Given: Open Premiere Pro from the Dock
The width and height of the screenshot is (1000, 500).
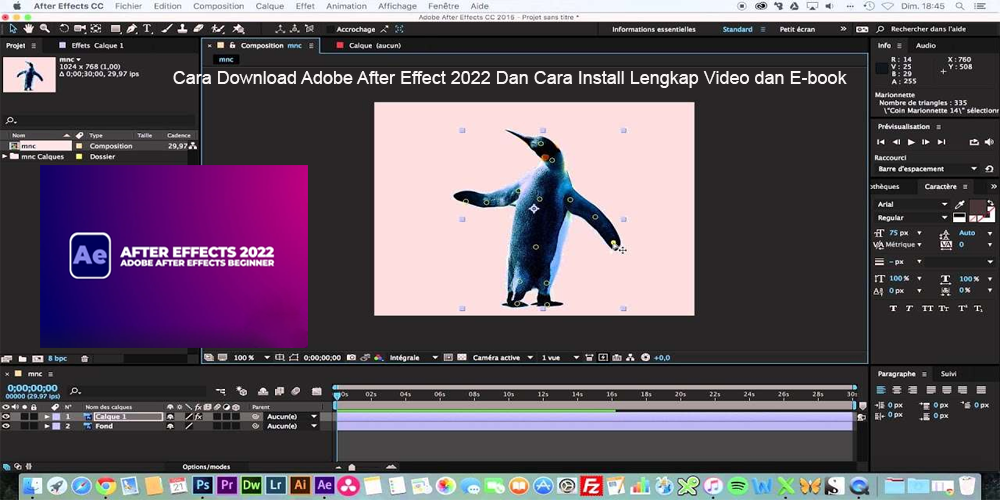Looking at the screenshot, I should click(227, 485).
